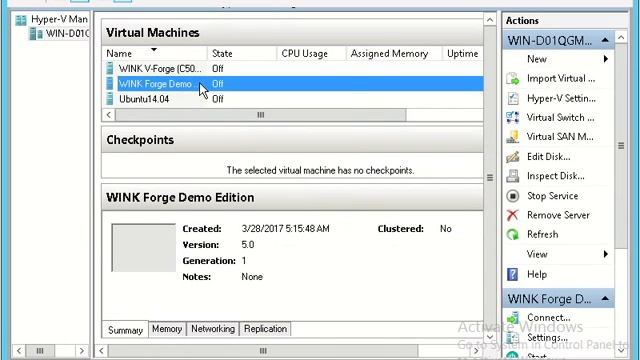Expand the View submenu arrow
The height and width of the screenshot is (360, 640).
pyautogui.click(x=606, y=254)
